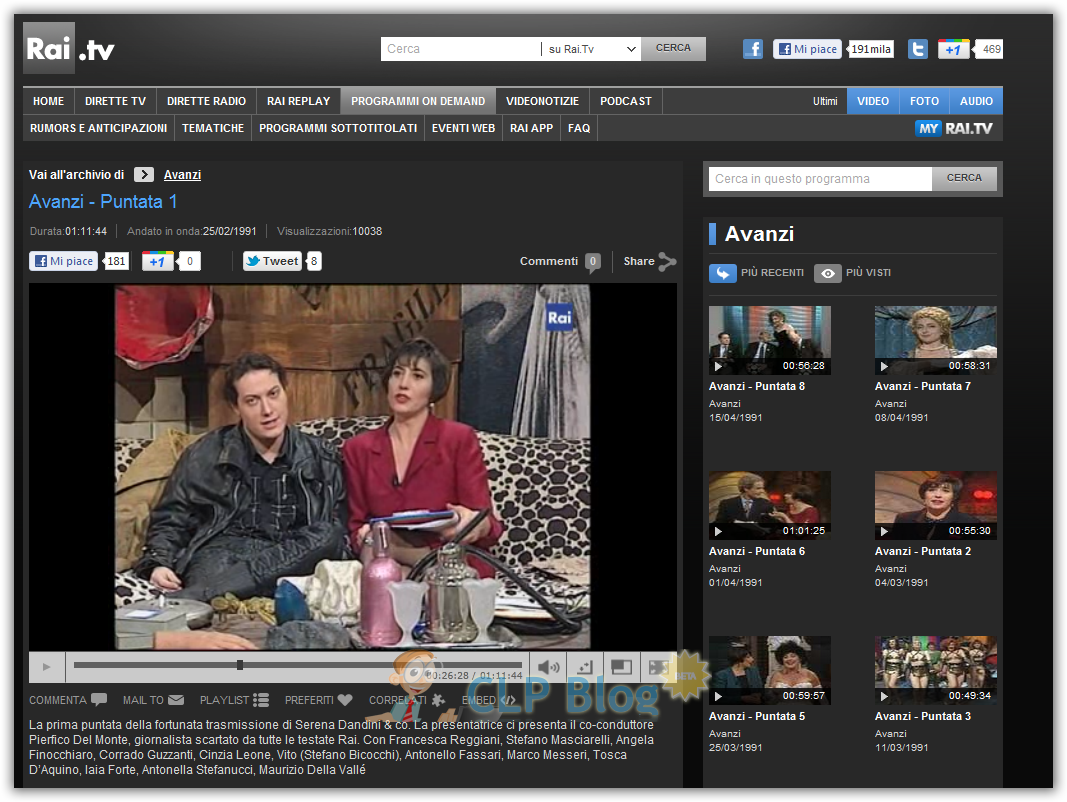Screen dimensions: 1067x802
Task: Switch to the PROGRAMMI ON DEMAND tab
Action: pyautogui.click(x=418, y=101)
